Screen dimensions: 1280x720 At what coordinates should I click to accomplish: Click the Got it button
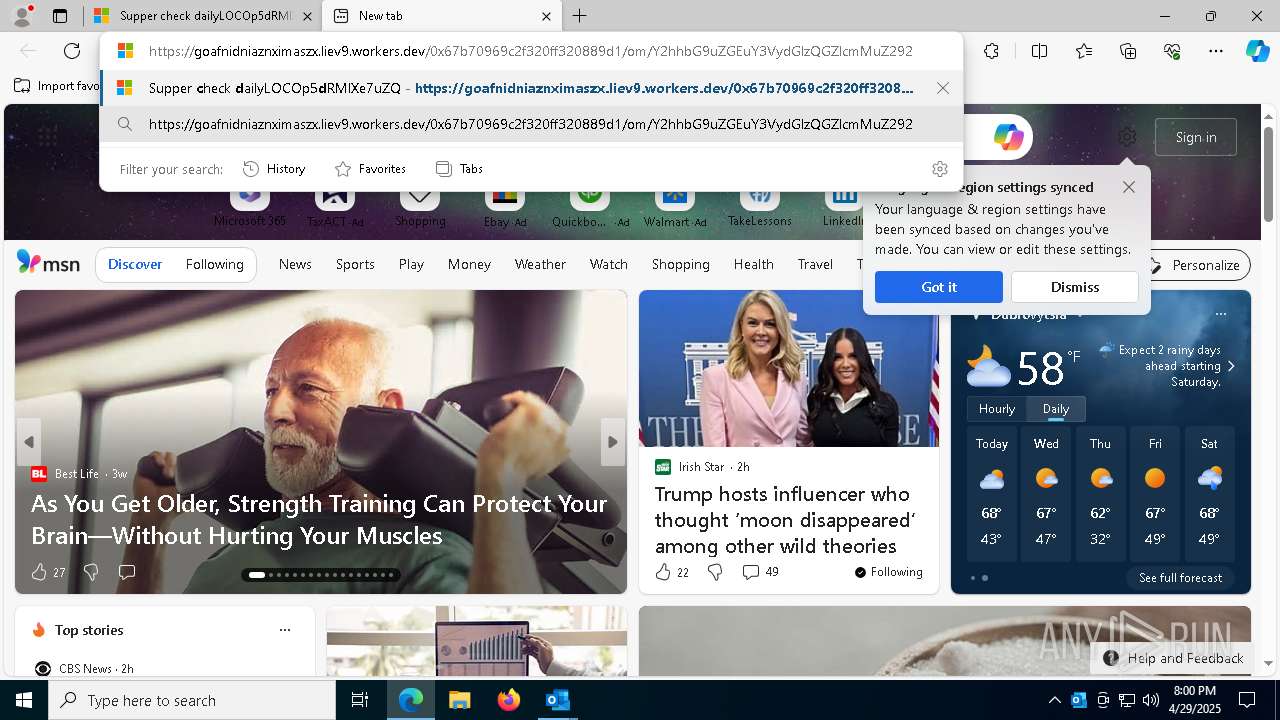tap(939, 287)
